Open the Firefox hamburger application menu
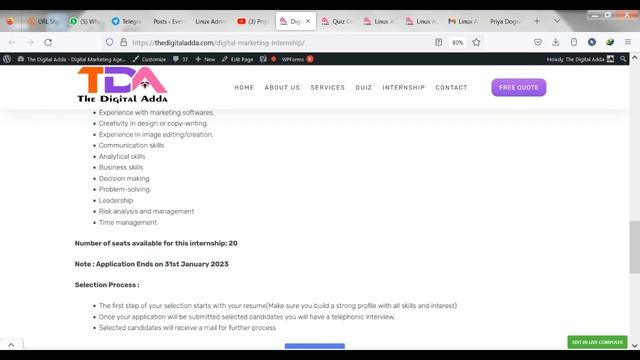This screenshot has height=360, width=640. coord(628,42)
